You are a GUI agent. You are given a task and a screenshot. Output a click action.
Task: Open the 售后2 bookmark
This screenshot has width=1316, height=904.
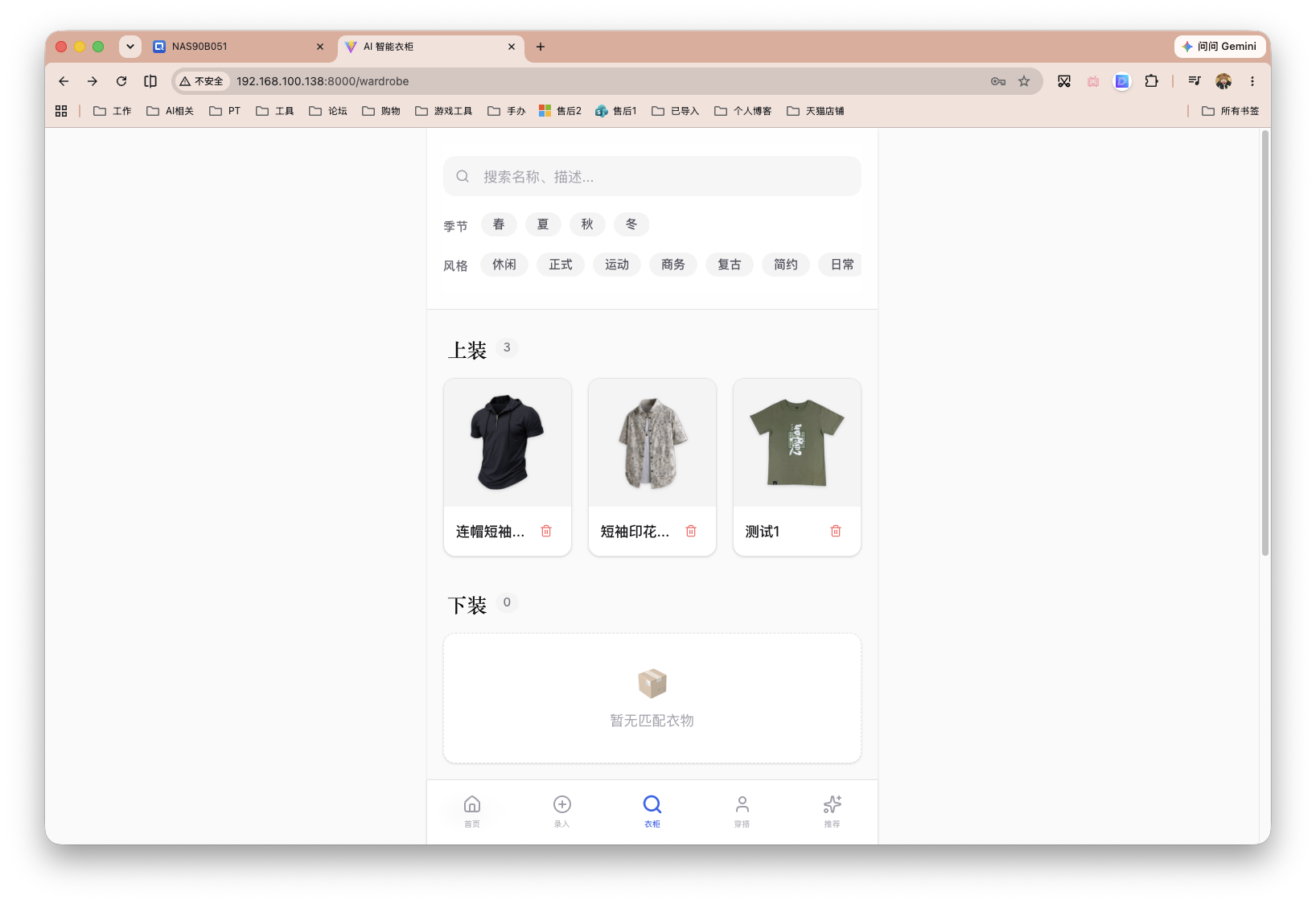point(561,111)
